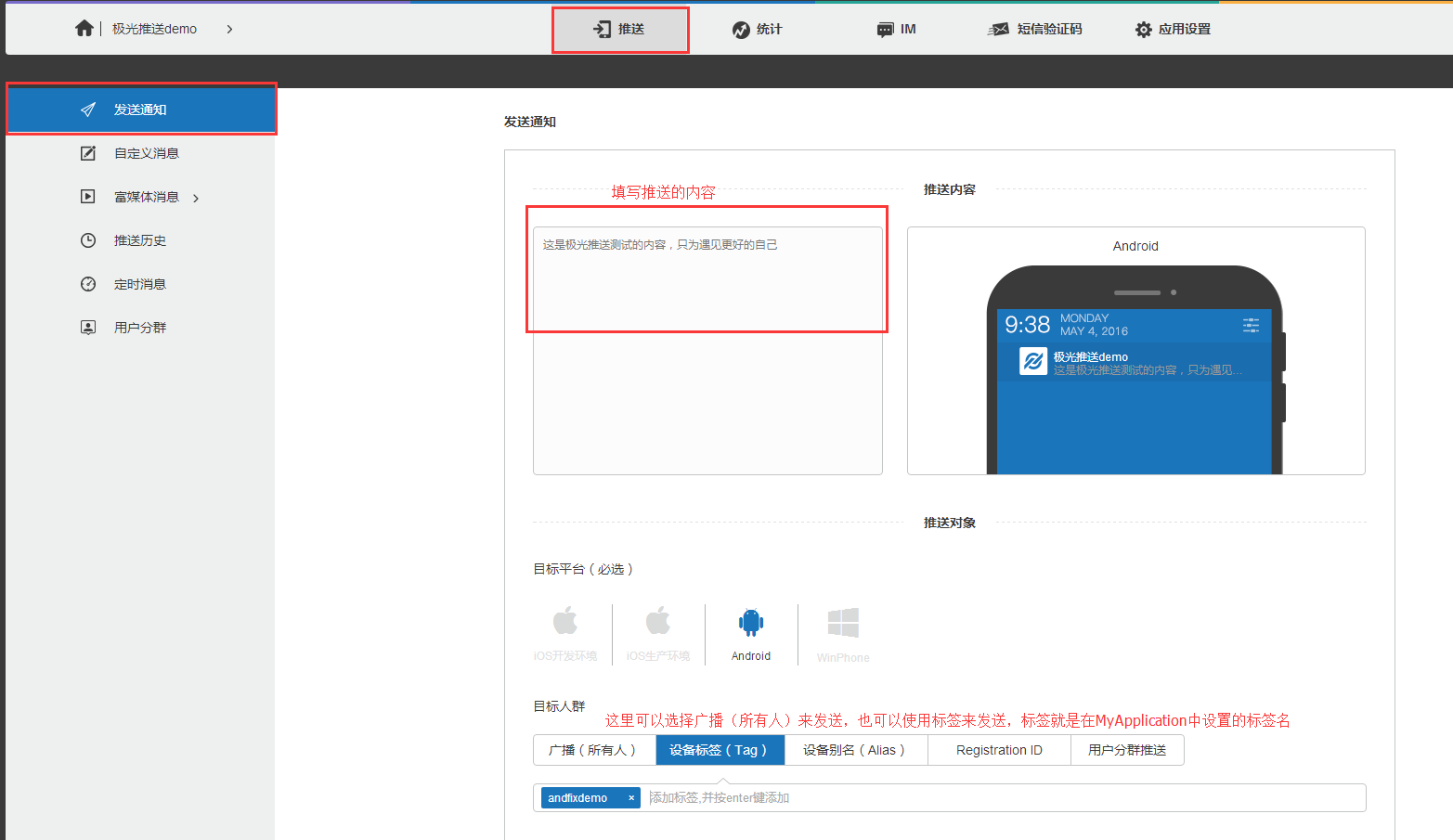The width and height of the screenshot is (1453, 840).
Task: Click the home icon in top bar
Action: [x=84, y=28]
